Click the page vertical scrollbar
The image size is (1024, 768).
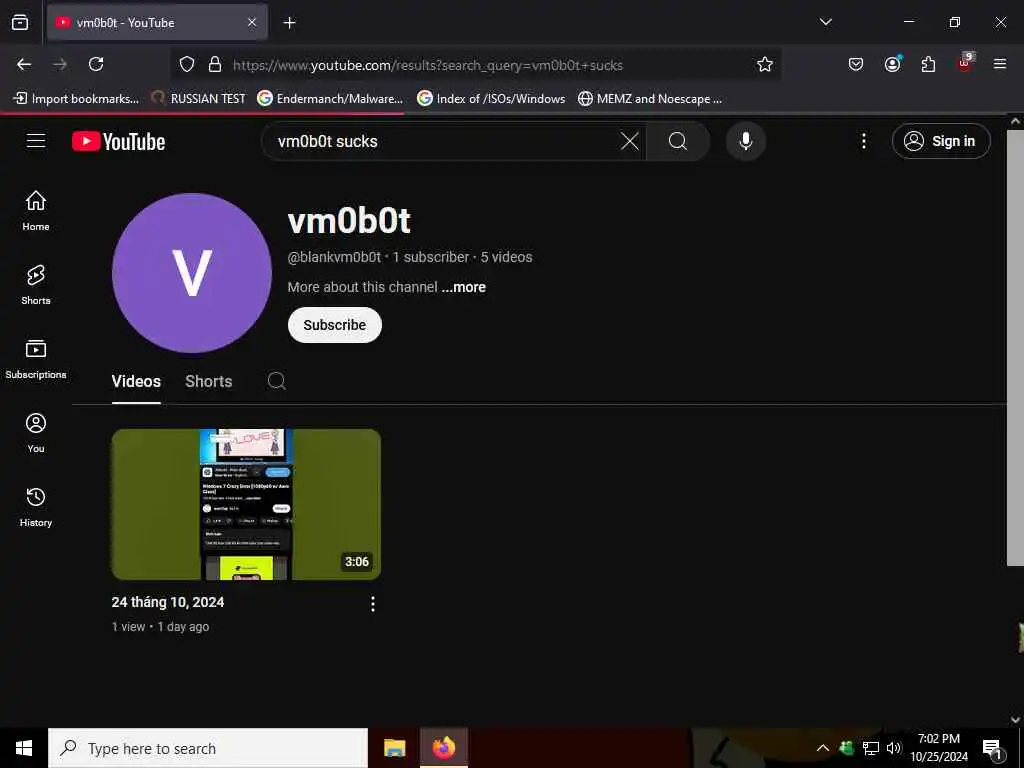[x=1015, y=347]
